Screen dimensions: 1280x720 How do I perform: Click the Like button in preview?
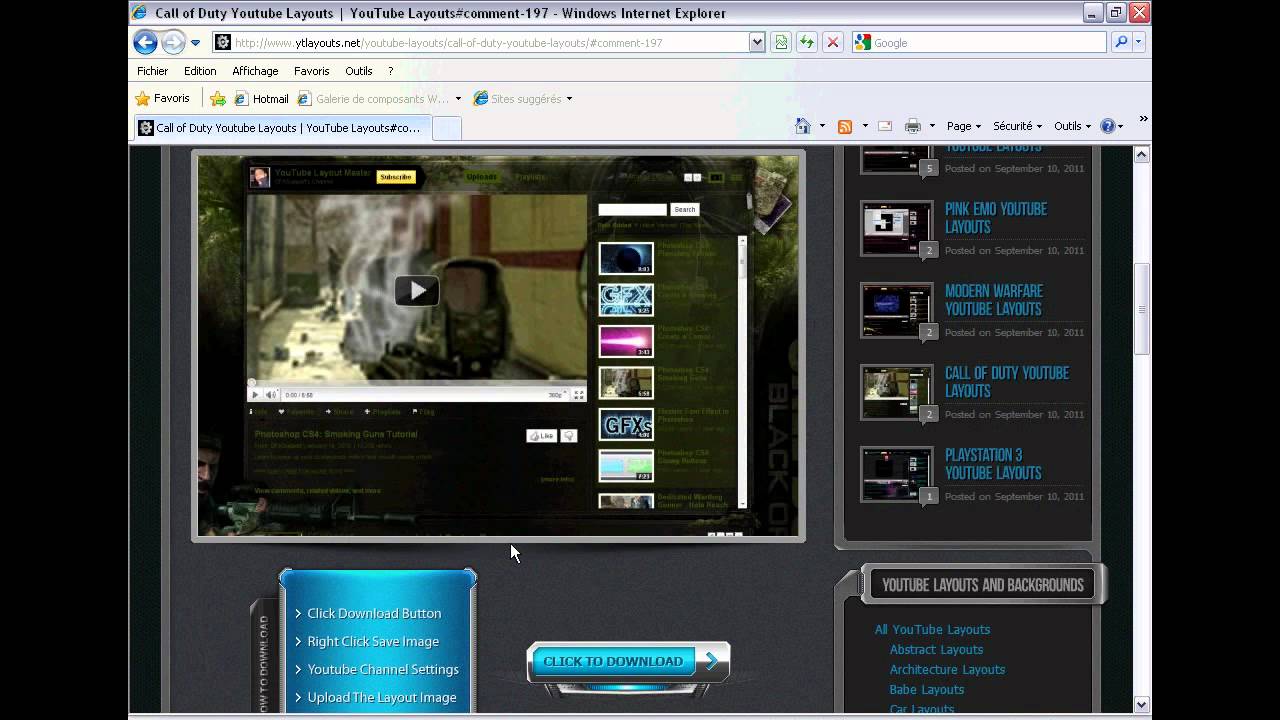pyautogui.click(x=541, y=436)
